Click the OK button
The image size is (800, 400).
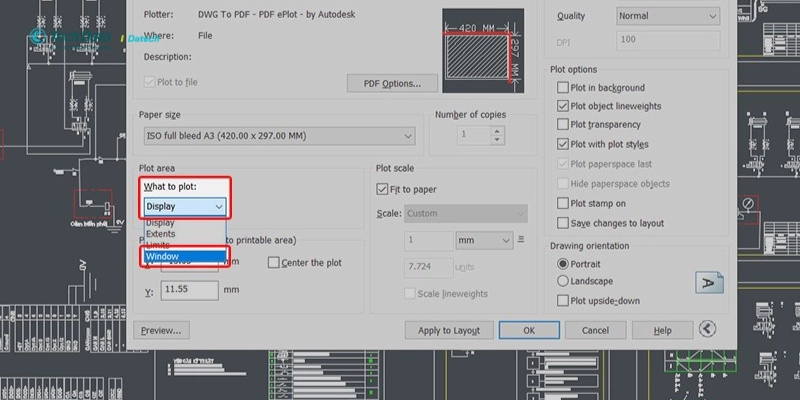[x=529, y=331]
